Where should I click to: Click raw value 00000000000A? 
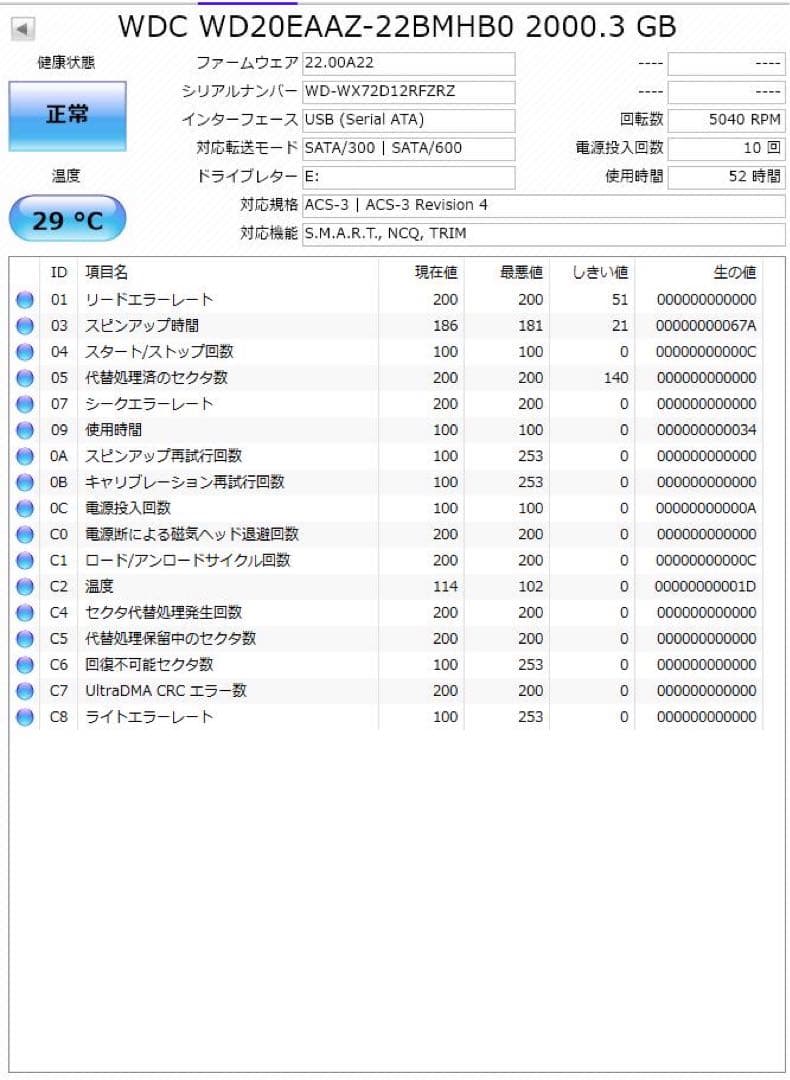coord(706,508)
